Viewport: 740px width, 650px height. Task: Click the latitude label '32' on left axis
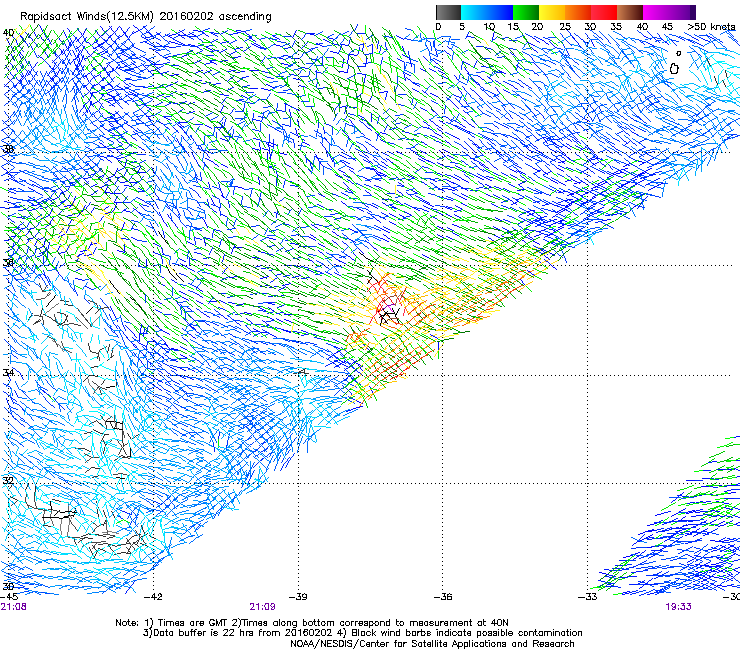(x=8, y=481)
